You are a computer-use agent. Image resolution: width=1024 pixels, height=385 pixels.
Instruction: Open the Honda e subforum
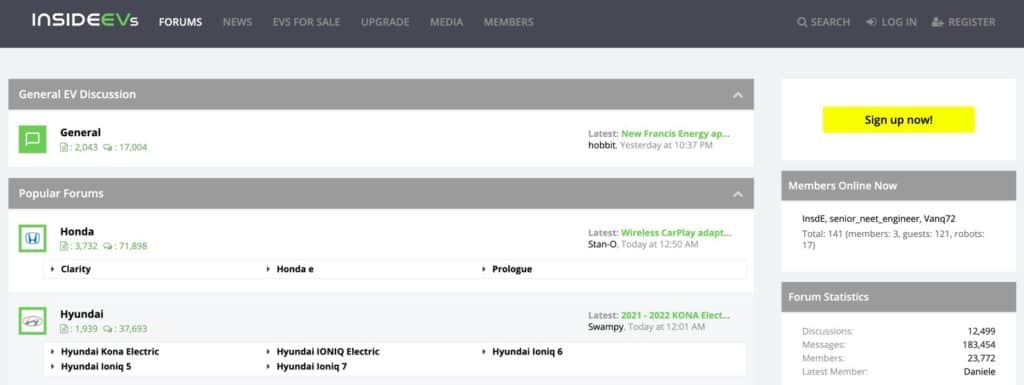pyautogui.click(x=295, y=269)
